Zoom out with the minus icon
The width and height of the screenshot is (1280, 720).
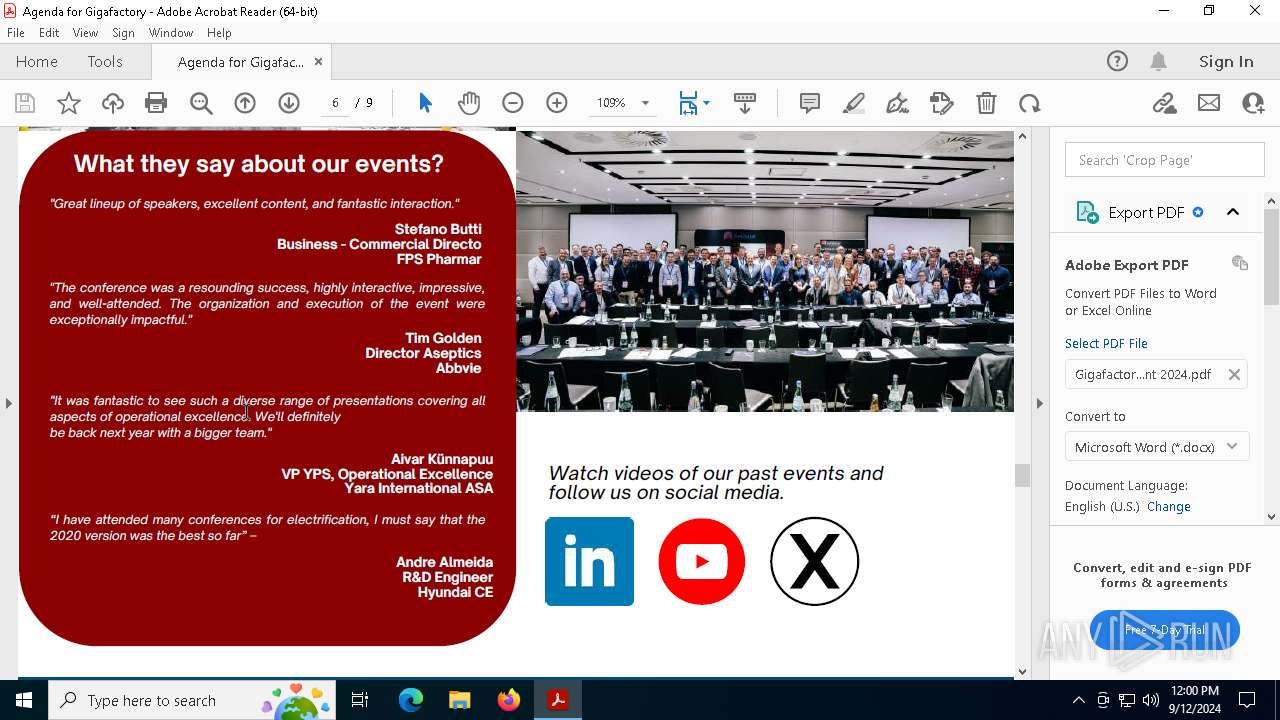(x=513, y=103)
